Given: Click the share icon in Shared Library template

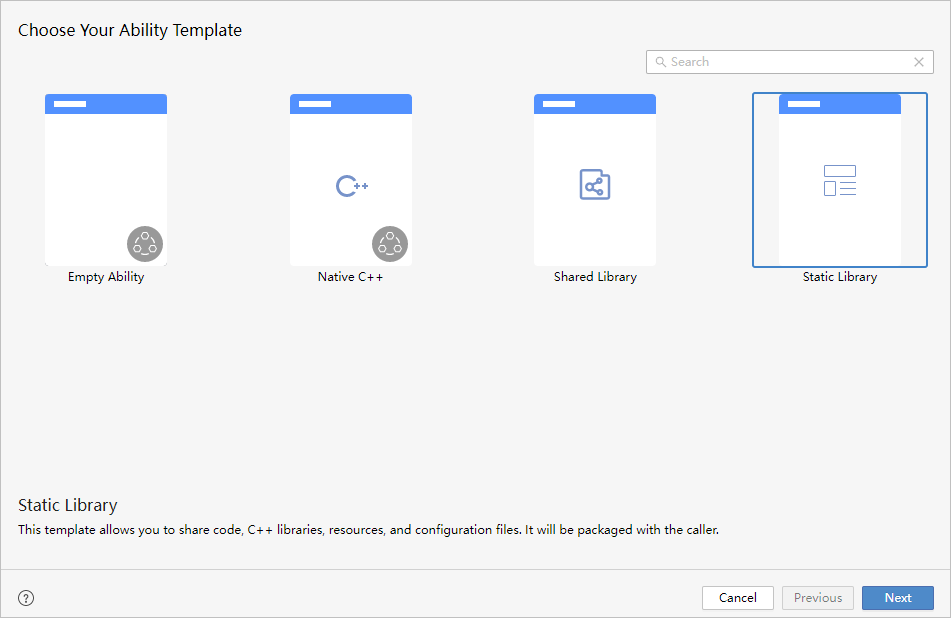Looking at the screenshot, I should 595,185.
